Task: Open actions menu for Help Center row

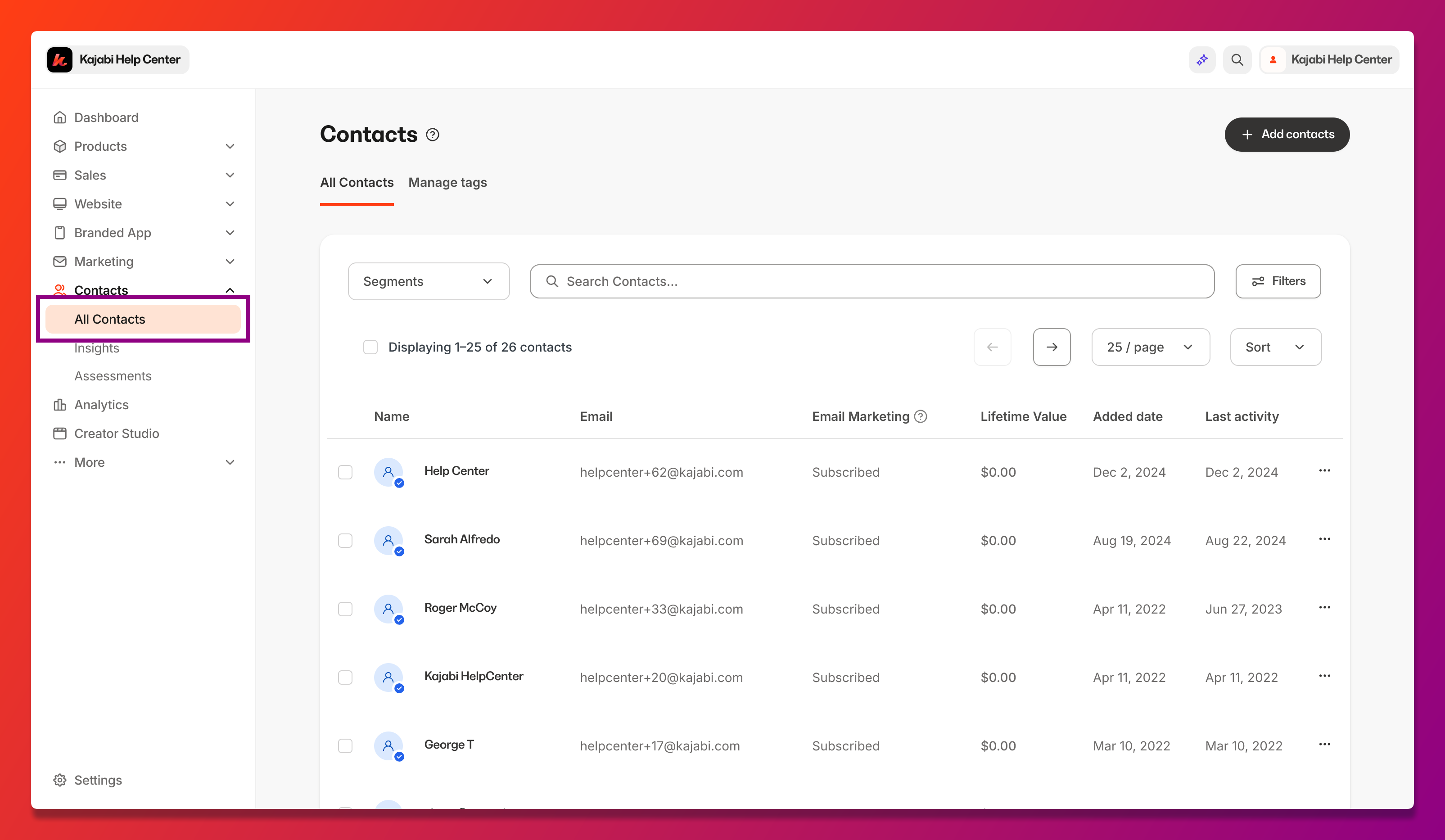Action: pyautogui.click(x=1324, y=471)
